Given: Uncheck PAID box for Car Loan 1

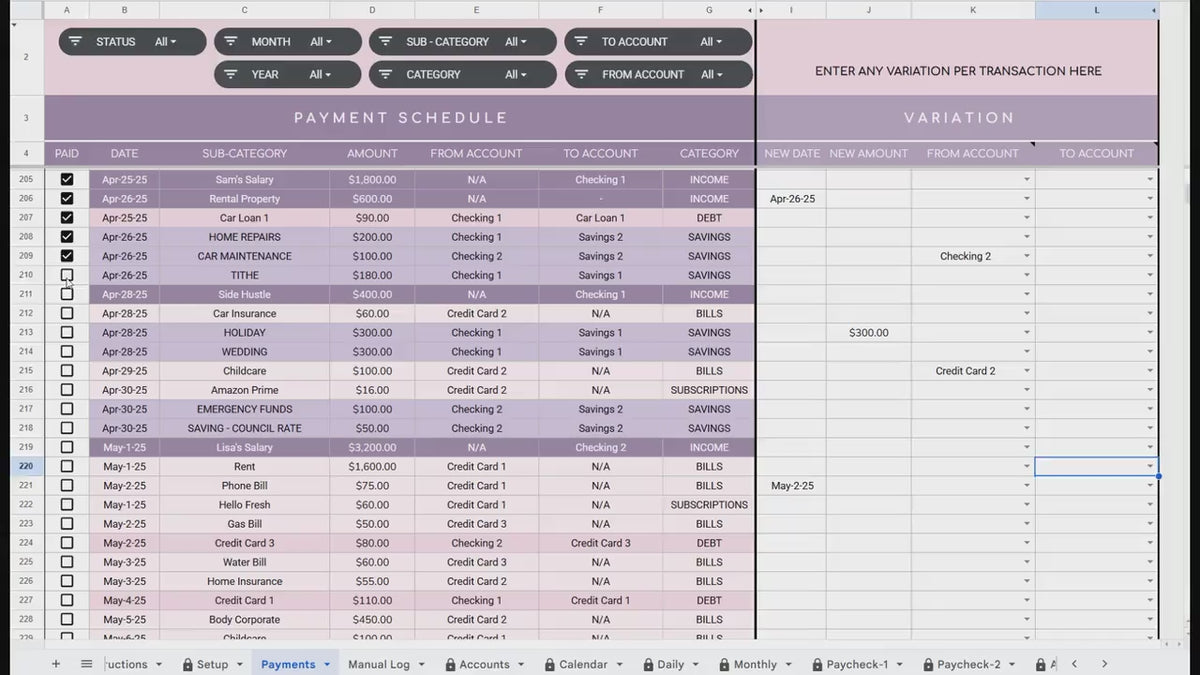Looking at the screenshot, I should point(67,217).
